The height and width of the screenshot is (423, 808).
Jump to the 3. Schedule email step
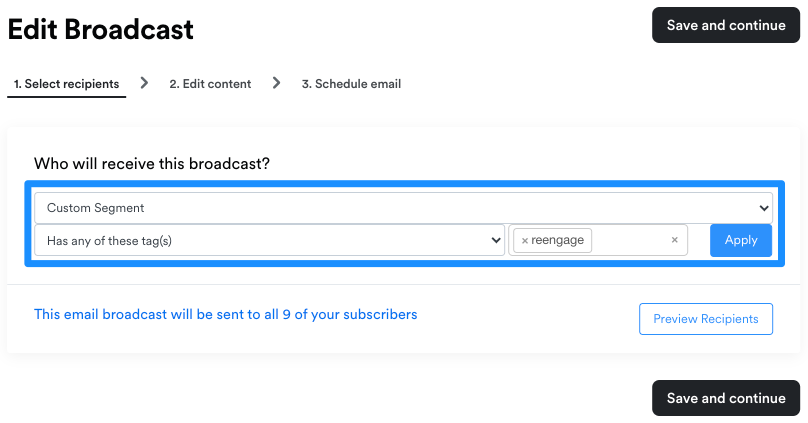[351, 83]
